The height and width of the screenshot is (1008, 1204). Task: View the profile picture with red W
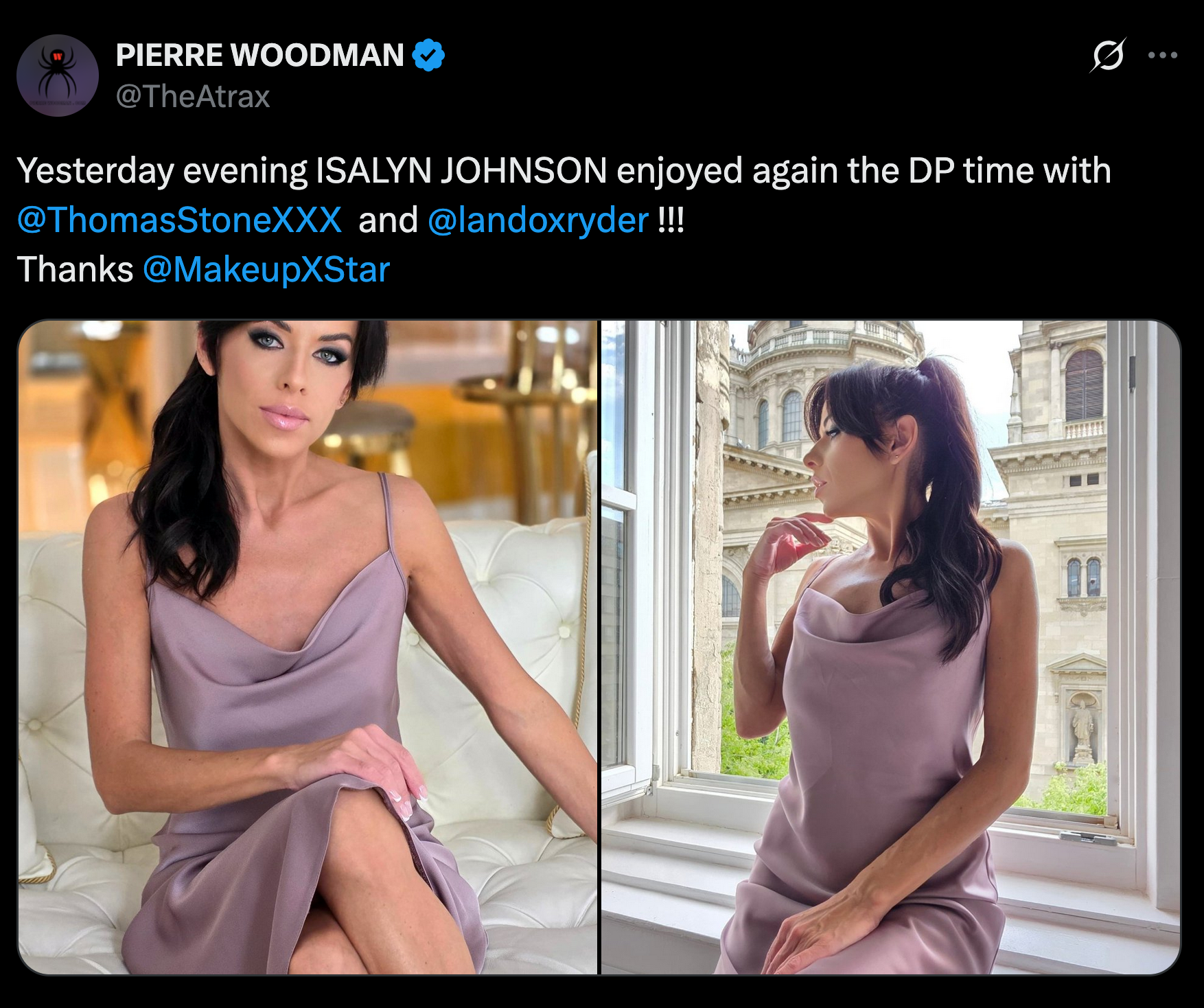58,76
